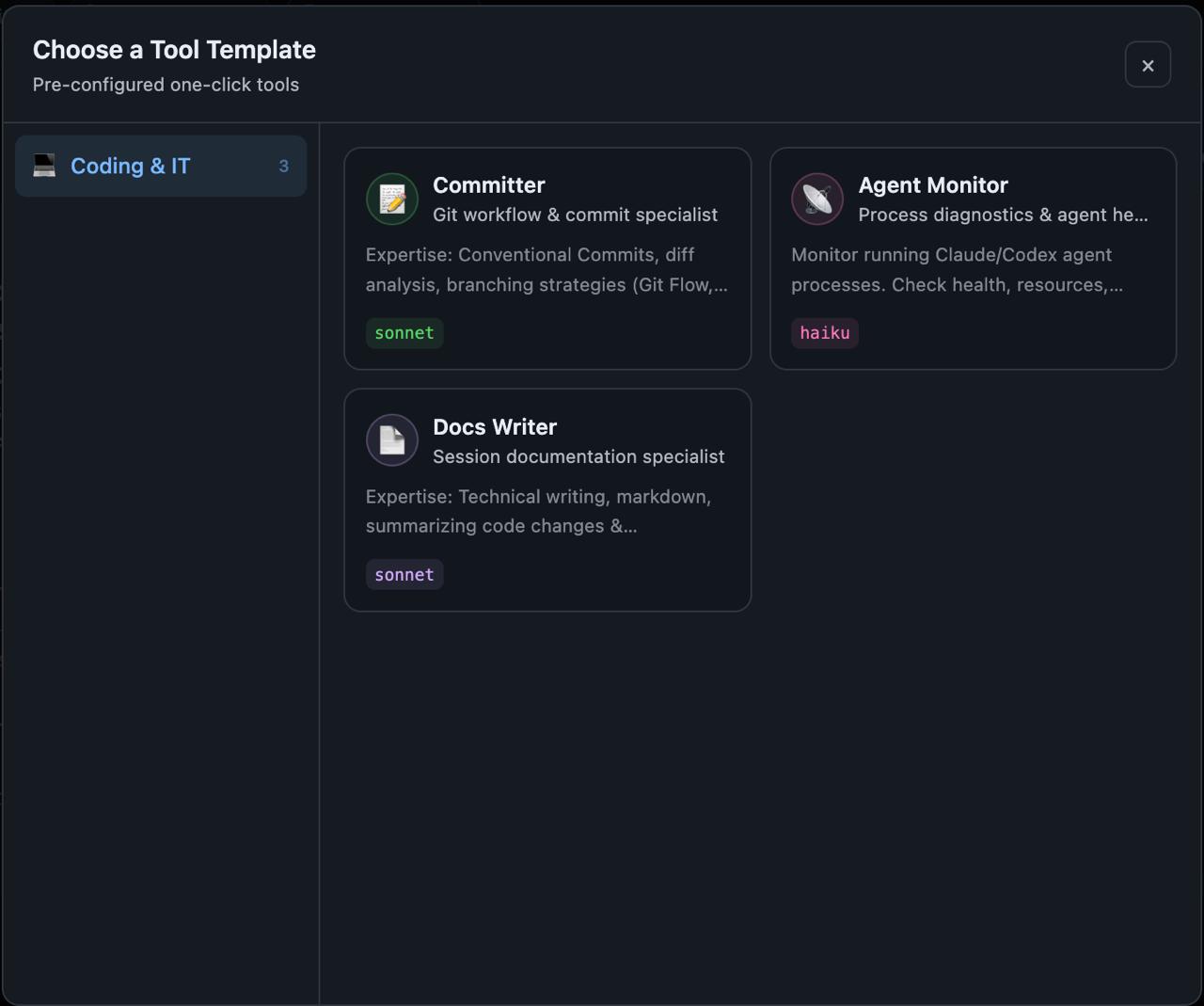Select the Coding & IT category
The image size is (1204, 1006).
pyautogui.click(x=131, y=167)
